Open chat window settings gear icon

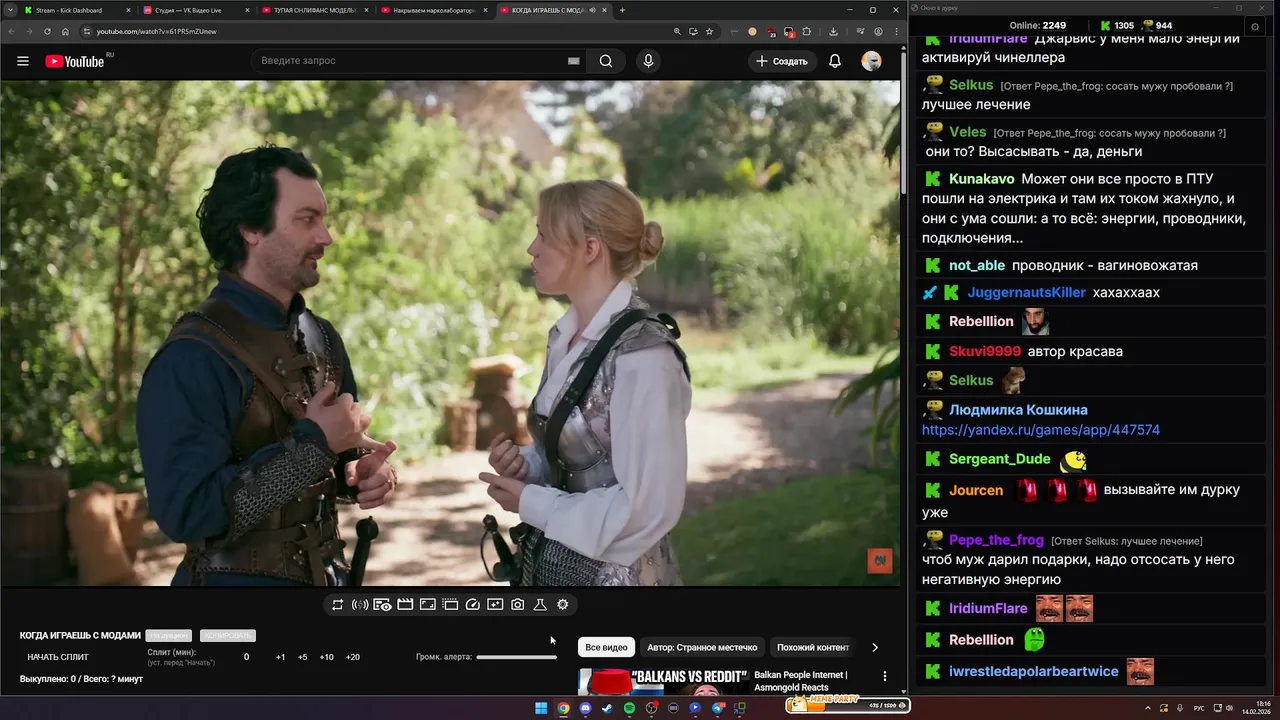click(1255, 26)
